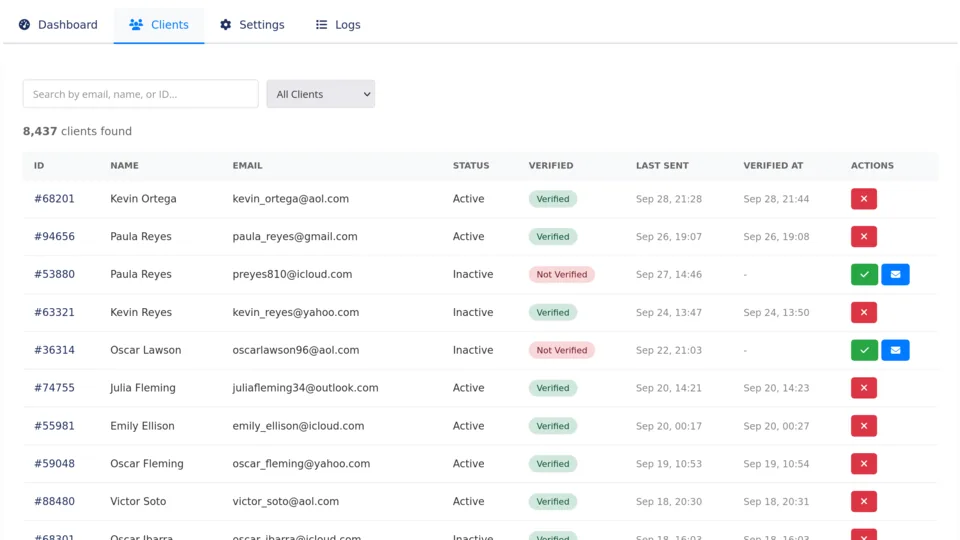The height and width of the screenshot is (540, 960).
Task: Click red X for Kevin Reyes row
Action: (863, 312)
